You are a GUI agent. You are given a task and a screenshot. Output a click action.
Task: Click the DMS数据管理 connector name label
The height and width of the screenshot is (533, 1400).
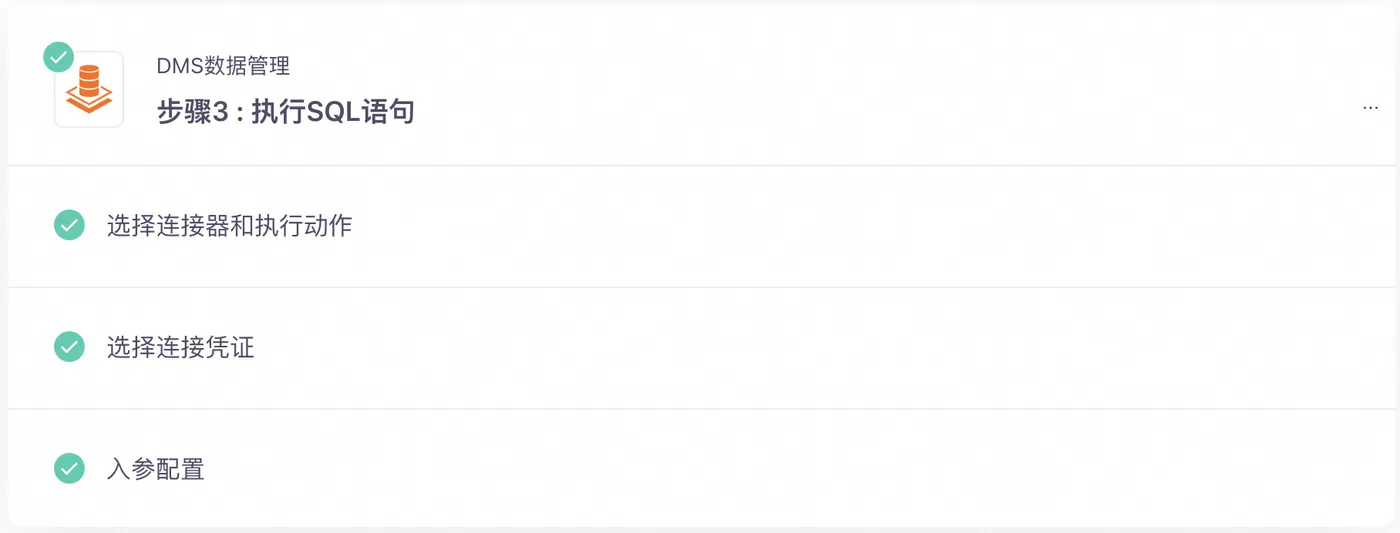223,67
